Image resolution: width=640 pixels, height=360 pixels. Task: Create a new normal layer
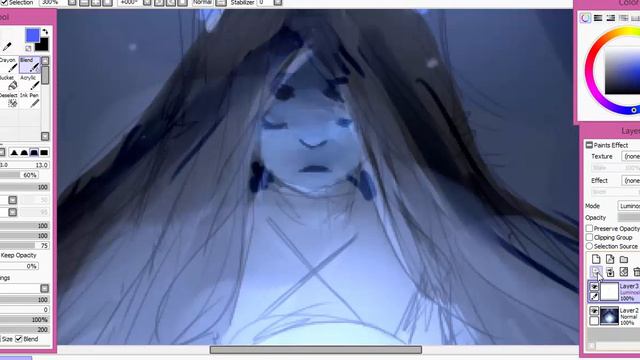(x=596, y=259)
